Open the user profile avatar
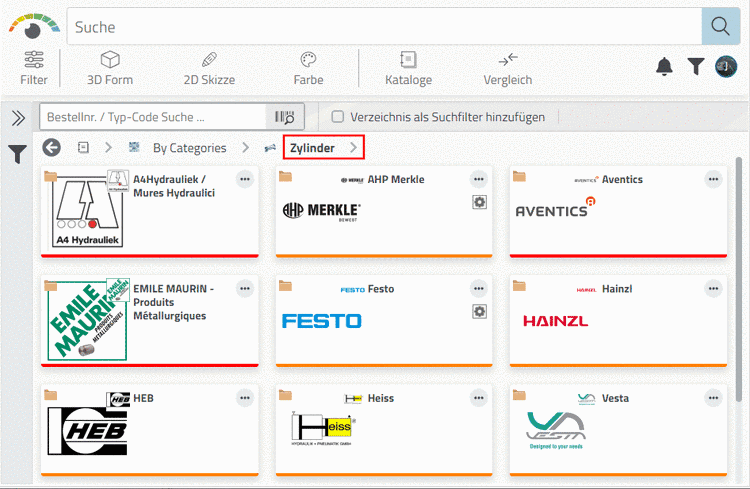This screenshot has height=489, width=750. [726, 67]
